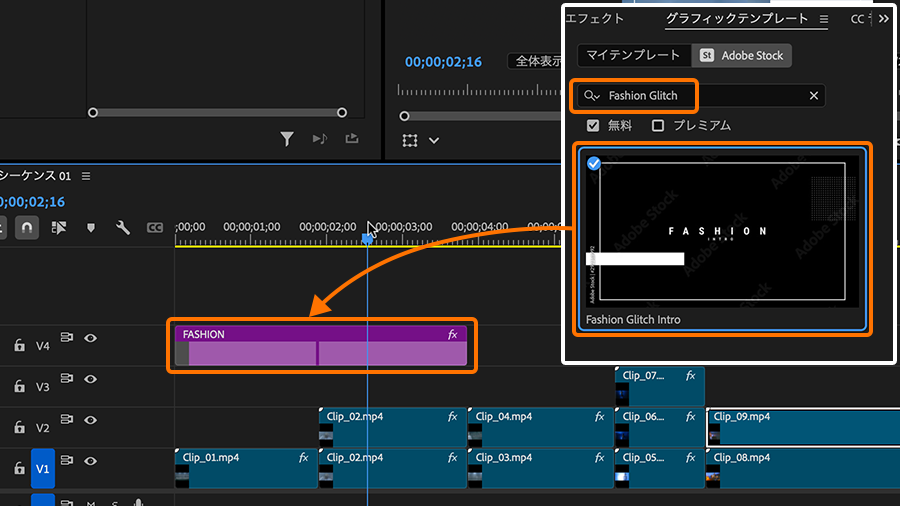Screen dimensions: 900x506
Task: Hide track V2 with the eye icon
Action: click(90, 421)
